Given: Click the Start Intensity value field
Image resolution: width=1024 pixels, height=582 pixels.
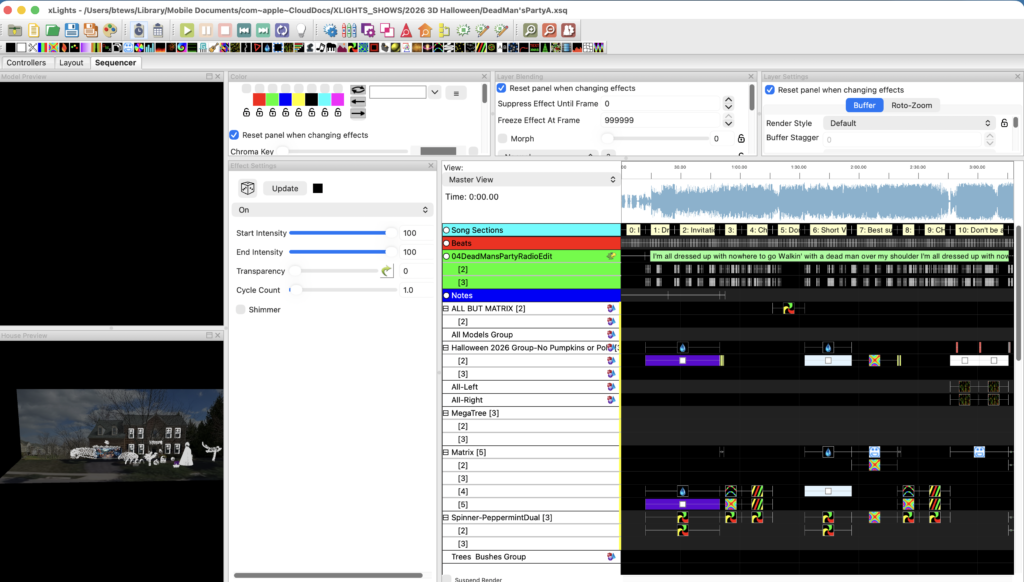Looking at the screenshot, I should pyautogui.click(x=411, y=233).
